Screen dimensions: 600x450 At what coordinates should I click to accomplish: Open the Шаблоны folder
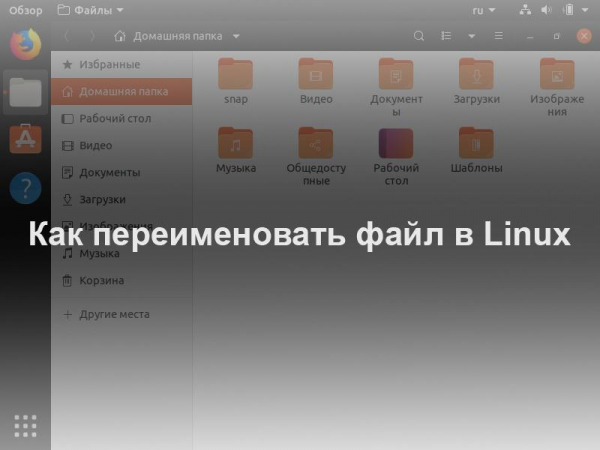coord(476,150)
